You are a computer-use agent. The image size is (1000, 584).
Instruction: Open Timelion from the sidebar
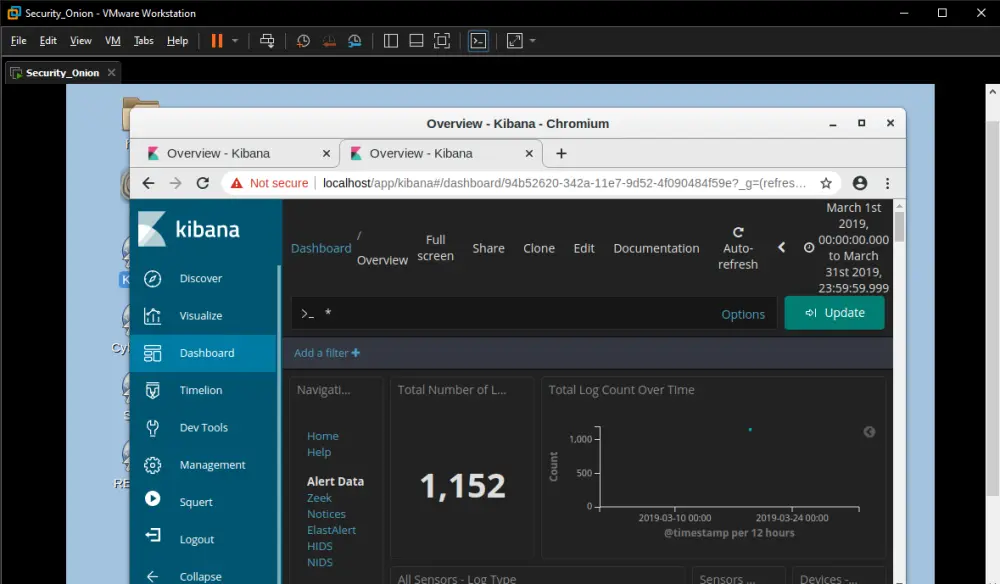tap(203, 390)
